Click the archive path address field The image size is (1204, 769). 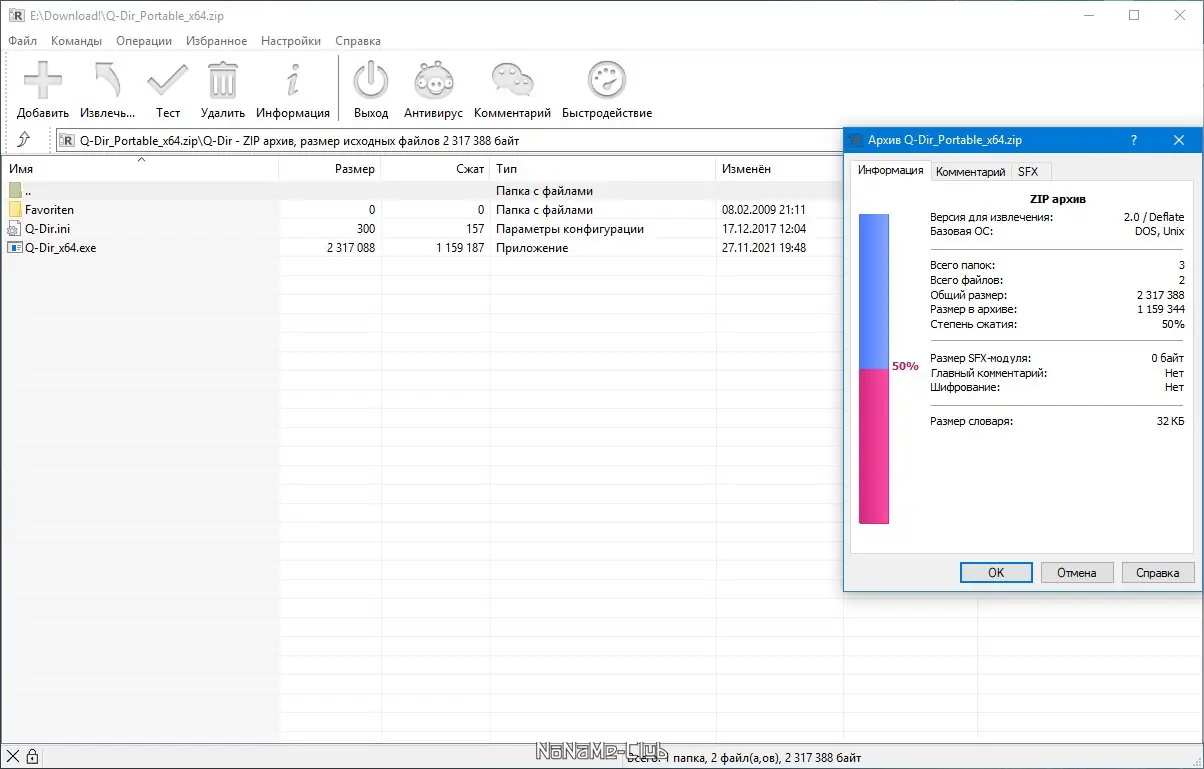[448, 141]
